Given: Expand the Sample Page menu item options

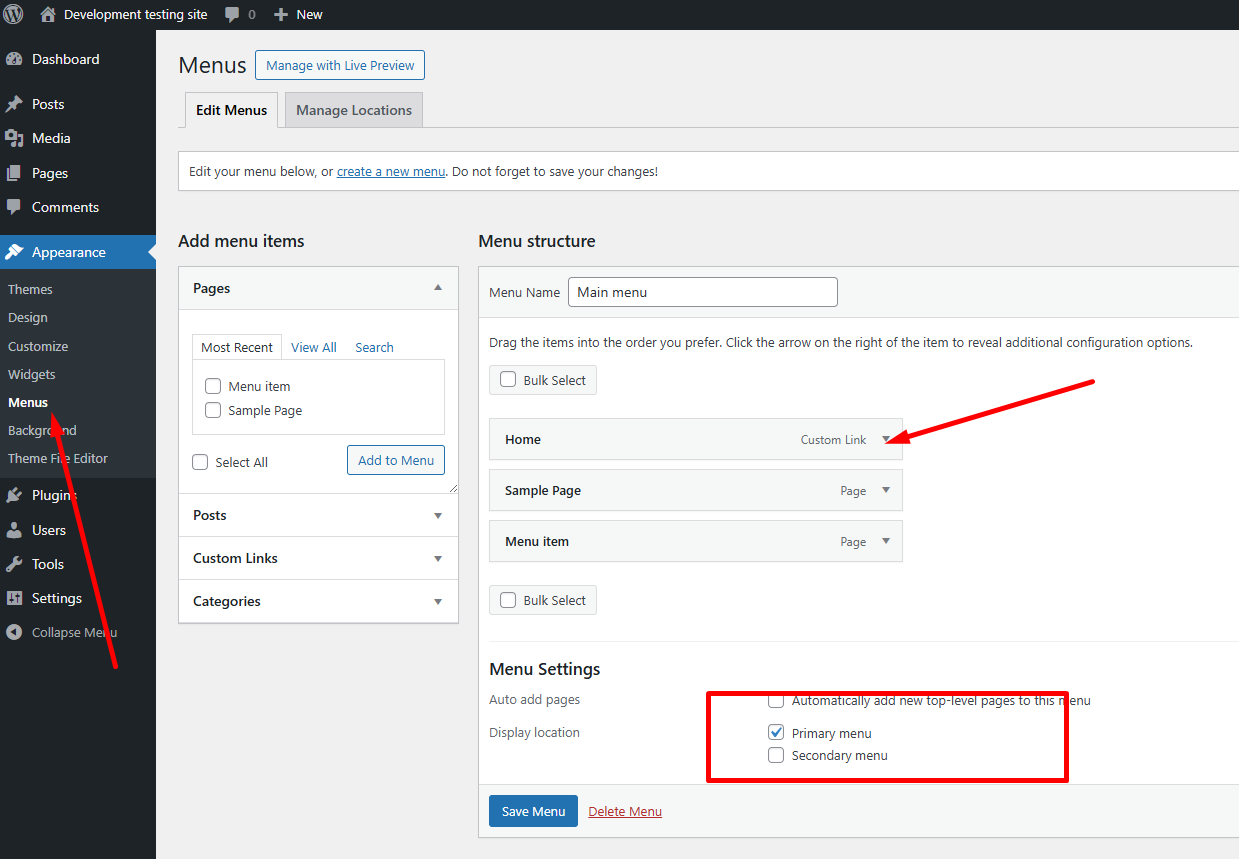Looking at the screenshot, I should click(x=886, y=490).
